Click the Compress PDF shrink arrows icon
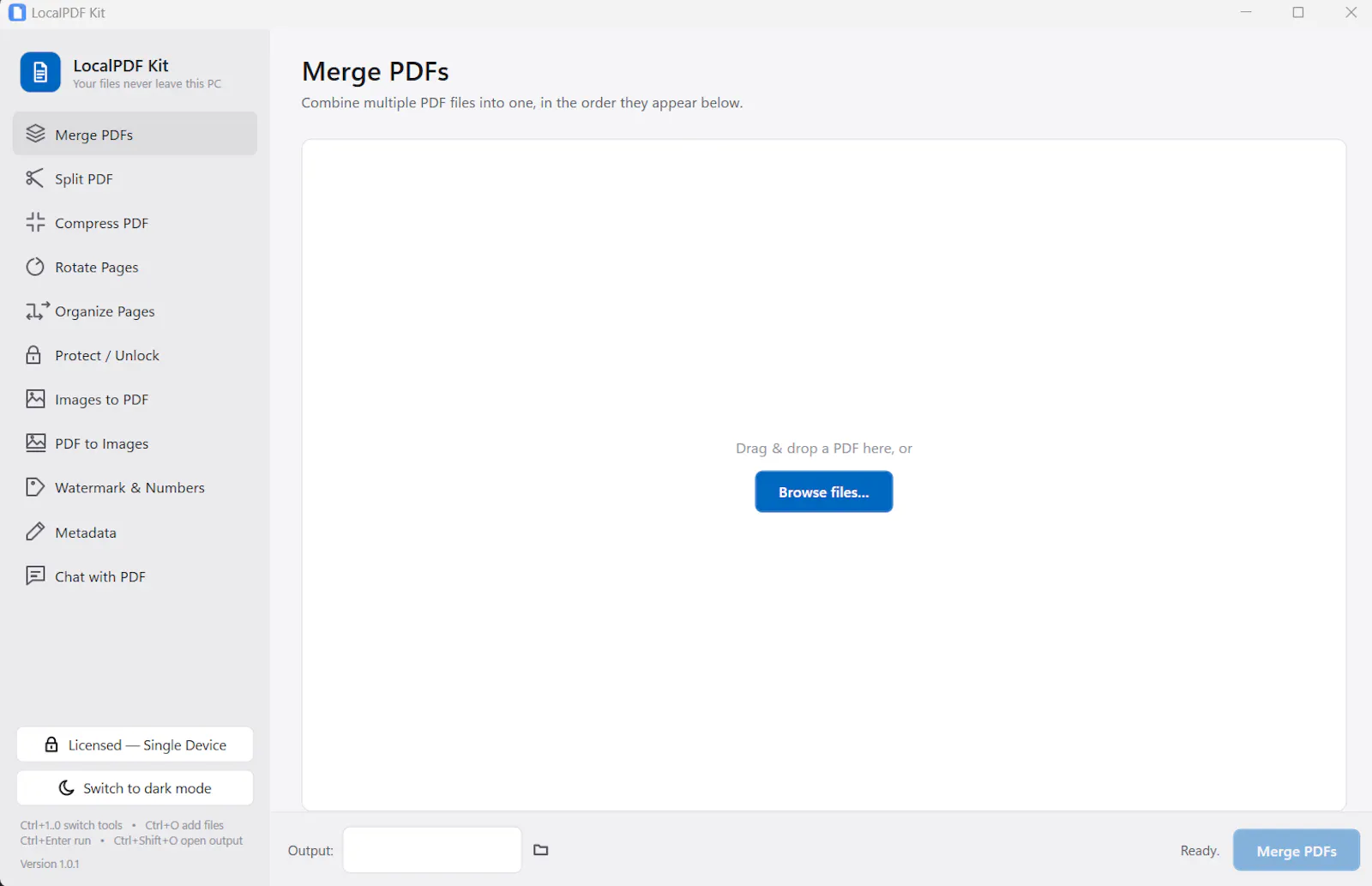The height and width of the screenshot is (886, 1372). pyautogui.click(x=35, y=222)
